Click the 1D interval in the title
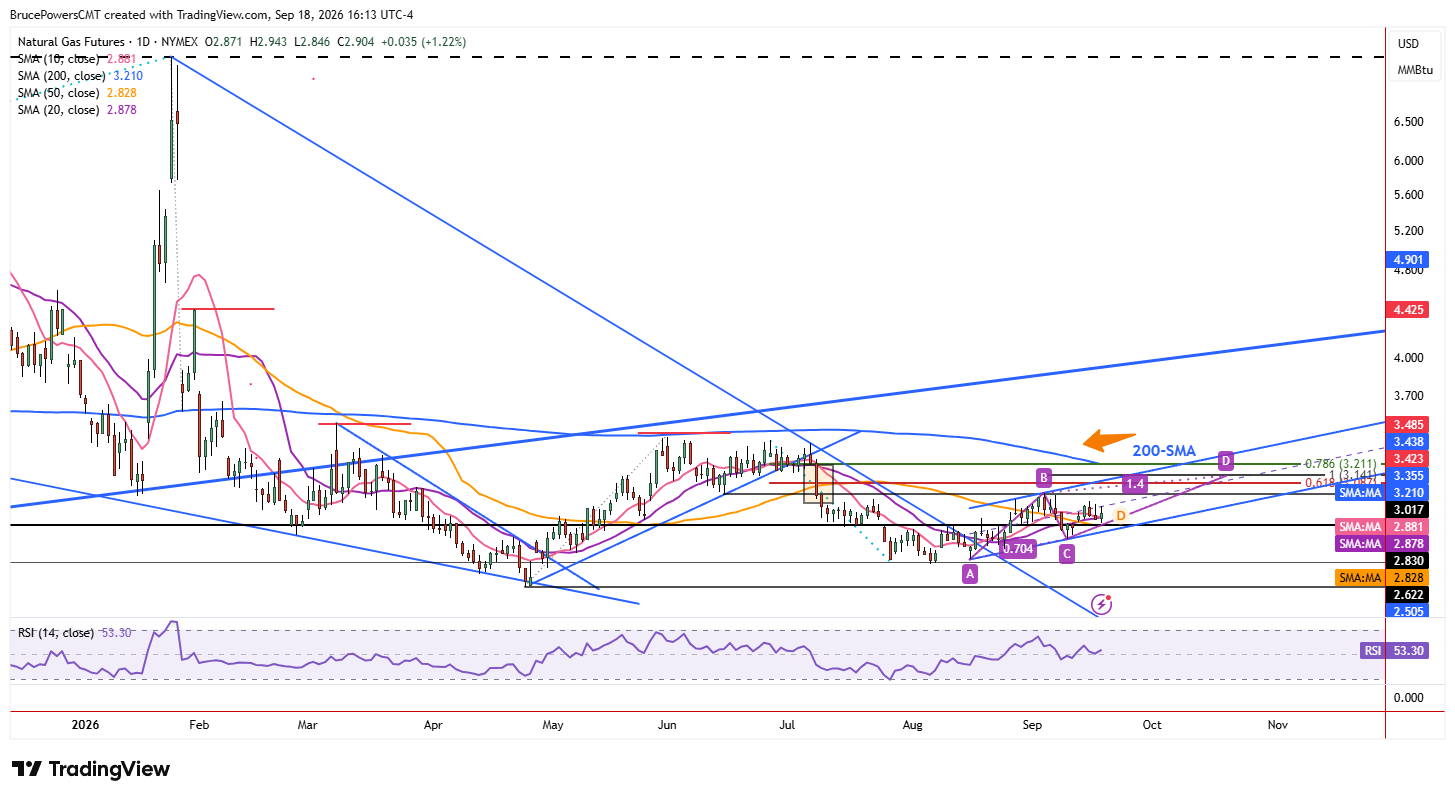This screenshot has height=799, width=1455. tap(146, 42)
